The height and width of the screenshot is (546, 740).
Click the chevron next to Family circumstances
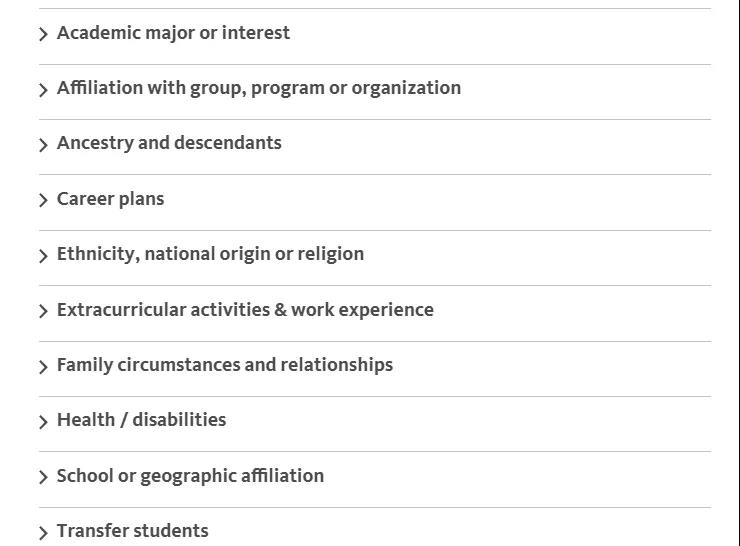coord(43,367)
